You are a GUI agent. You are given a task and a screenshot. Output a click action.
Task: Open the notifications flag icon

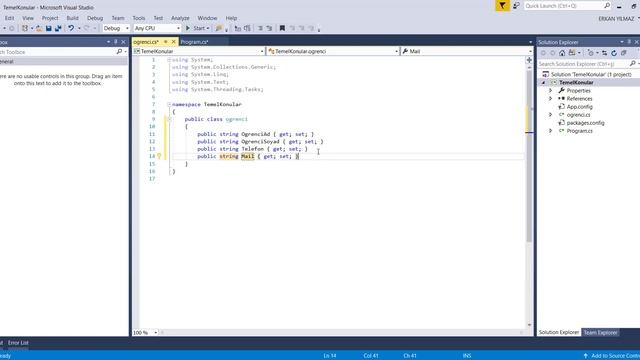pyautogui.click(x=502, y=6)
